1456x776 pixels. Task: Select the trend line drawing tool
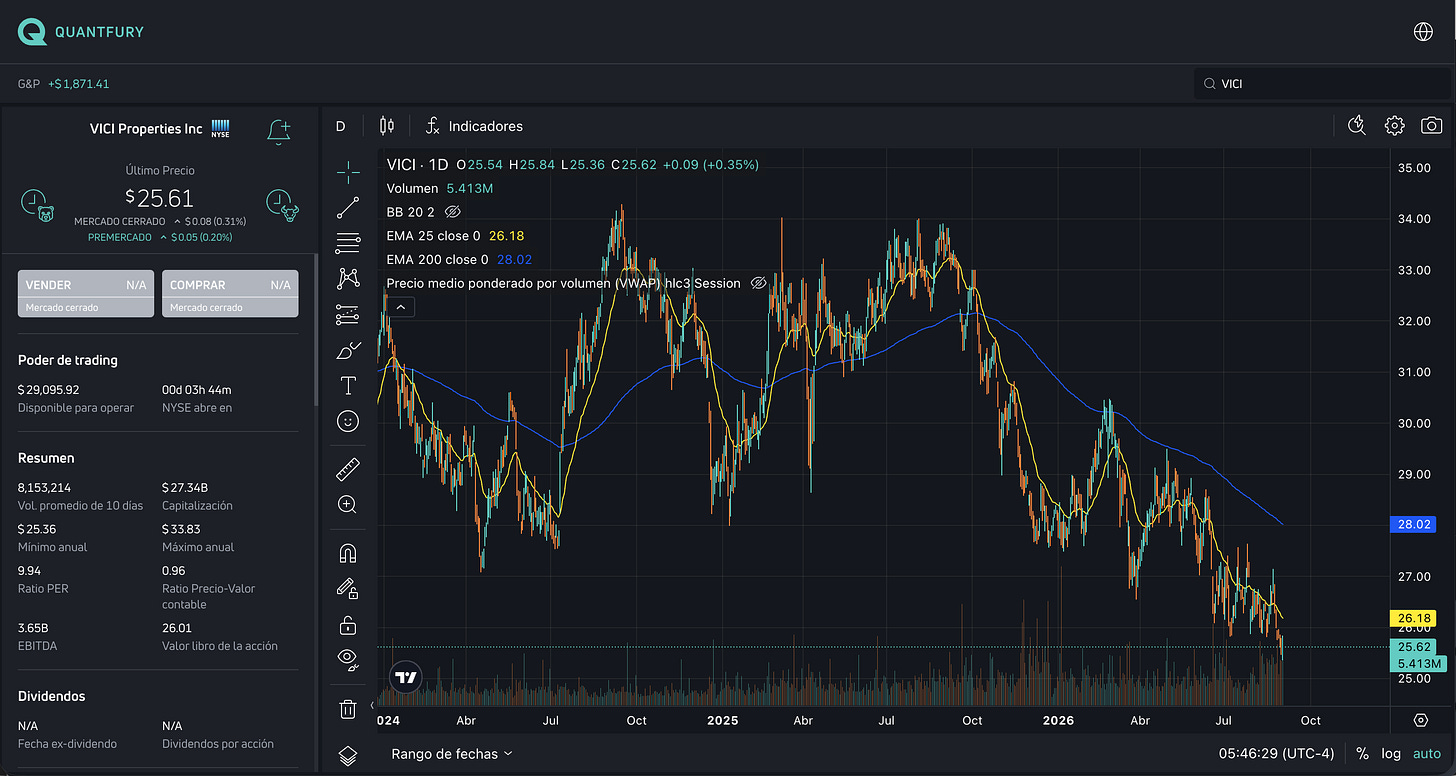(348, 208)
